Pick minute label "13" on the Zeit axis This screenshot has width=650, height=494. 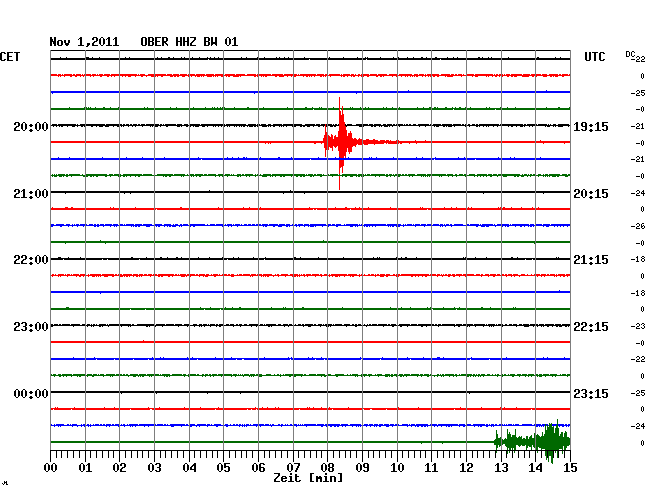(501, 467)
